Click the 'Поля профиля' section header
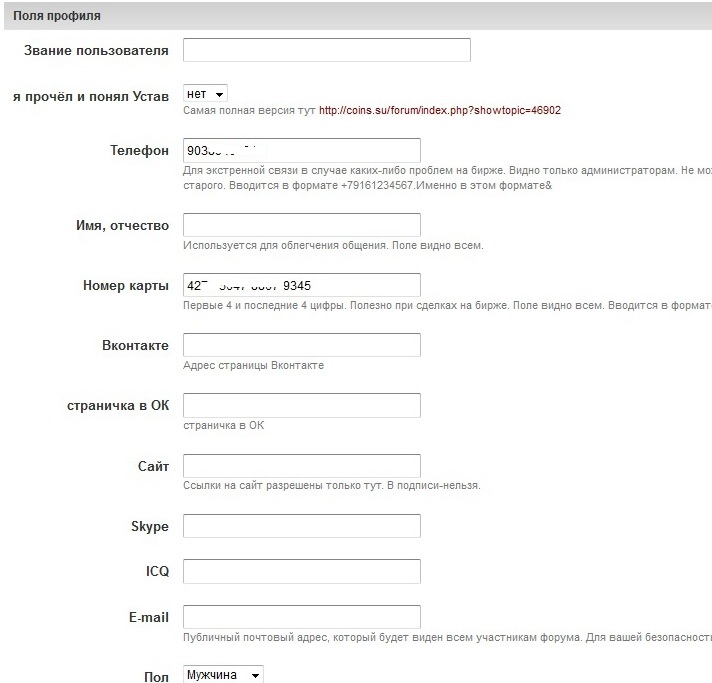Screen dimensions: 712x683 [57, 16]
